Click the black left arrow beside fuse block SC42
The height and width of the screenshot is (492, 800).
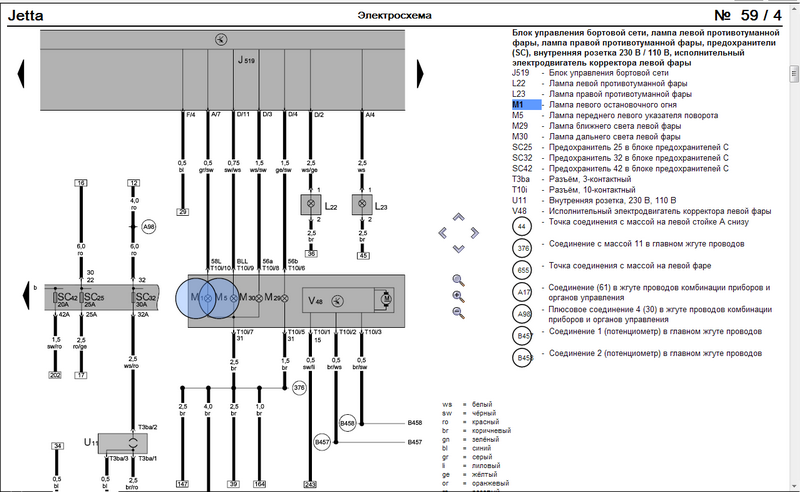26,296
